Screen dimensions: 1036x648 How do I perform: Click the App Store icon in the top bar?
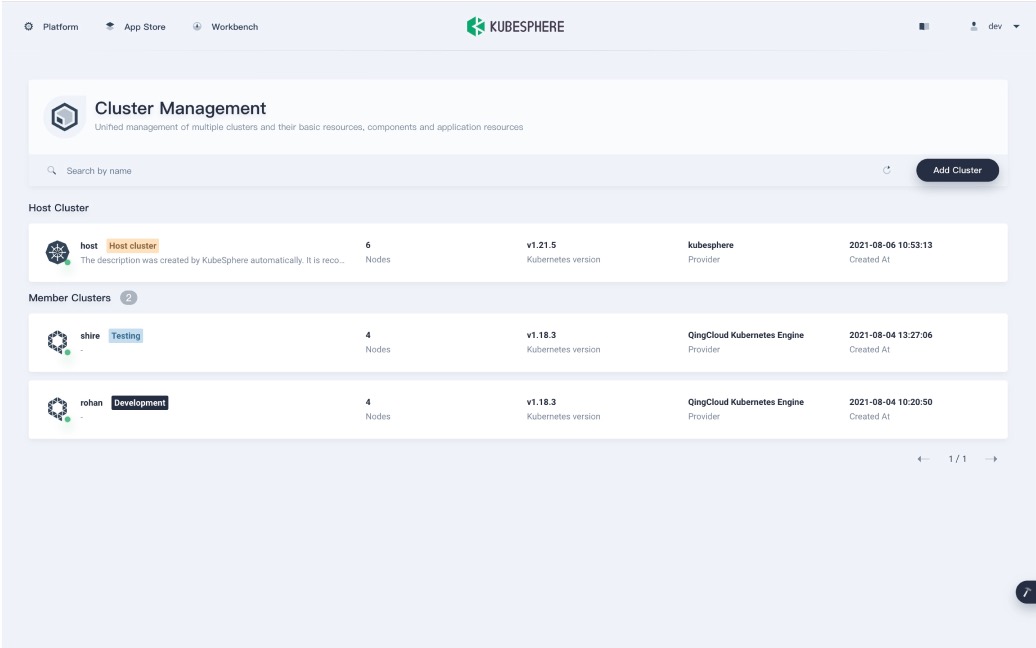coord(109,26)
